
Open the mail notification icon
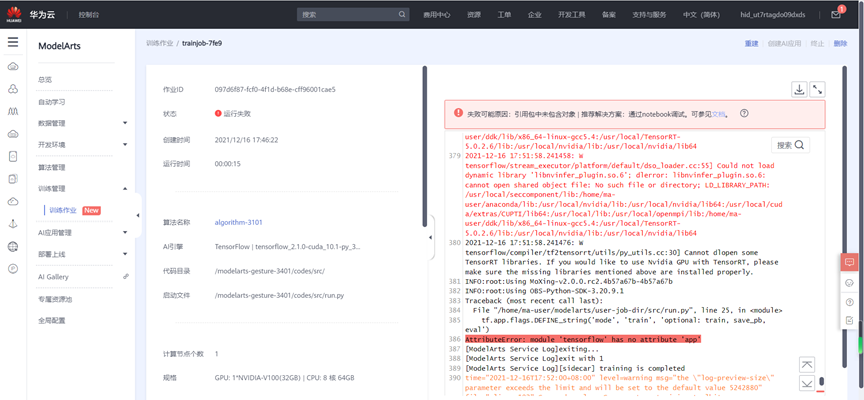coord(836,15)
